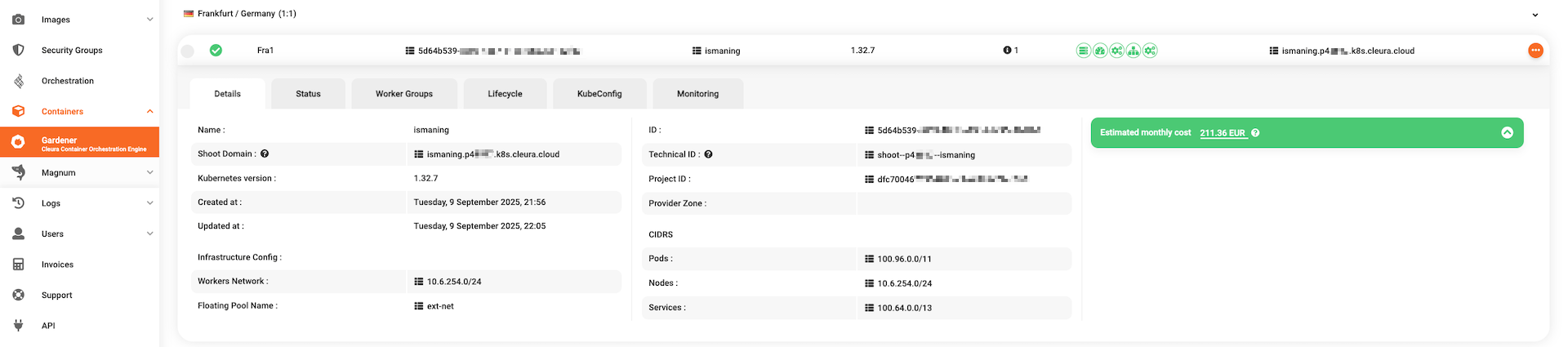Viewport: 1568px width, 347px height.
Task: Collapse the Estimated monthly cost panel
Action: (x=1507, y=133)
